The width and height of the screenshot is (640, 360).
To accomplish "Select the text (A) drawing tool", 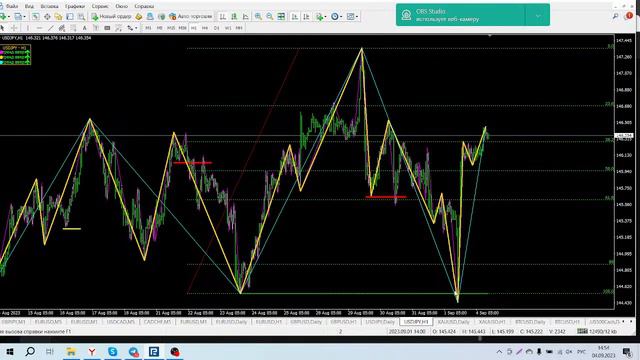I will click(x=84, y=28).
